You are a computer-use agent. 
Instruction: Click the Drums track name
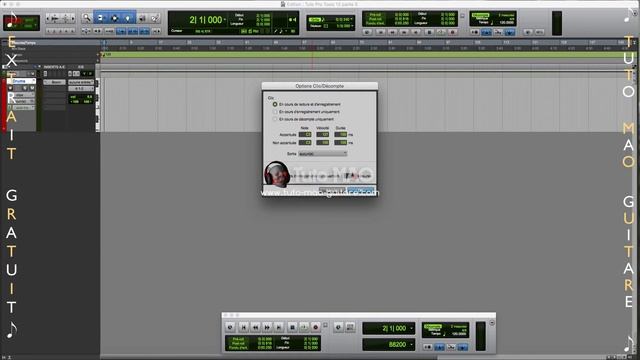pyautogui.click(x=19, y=81)
